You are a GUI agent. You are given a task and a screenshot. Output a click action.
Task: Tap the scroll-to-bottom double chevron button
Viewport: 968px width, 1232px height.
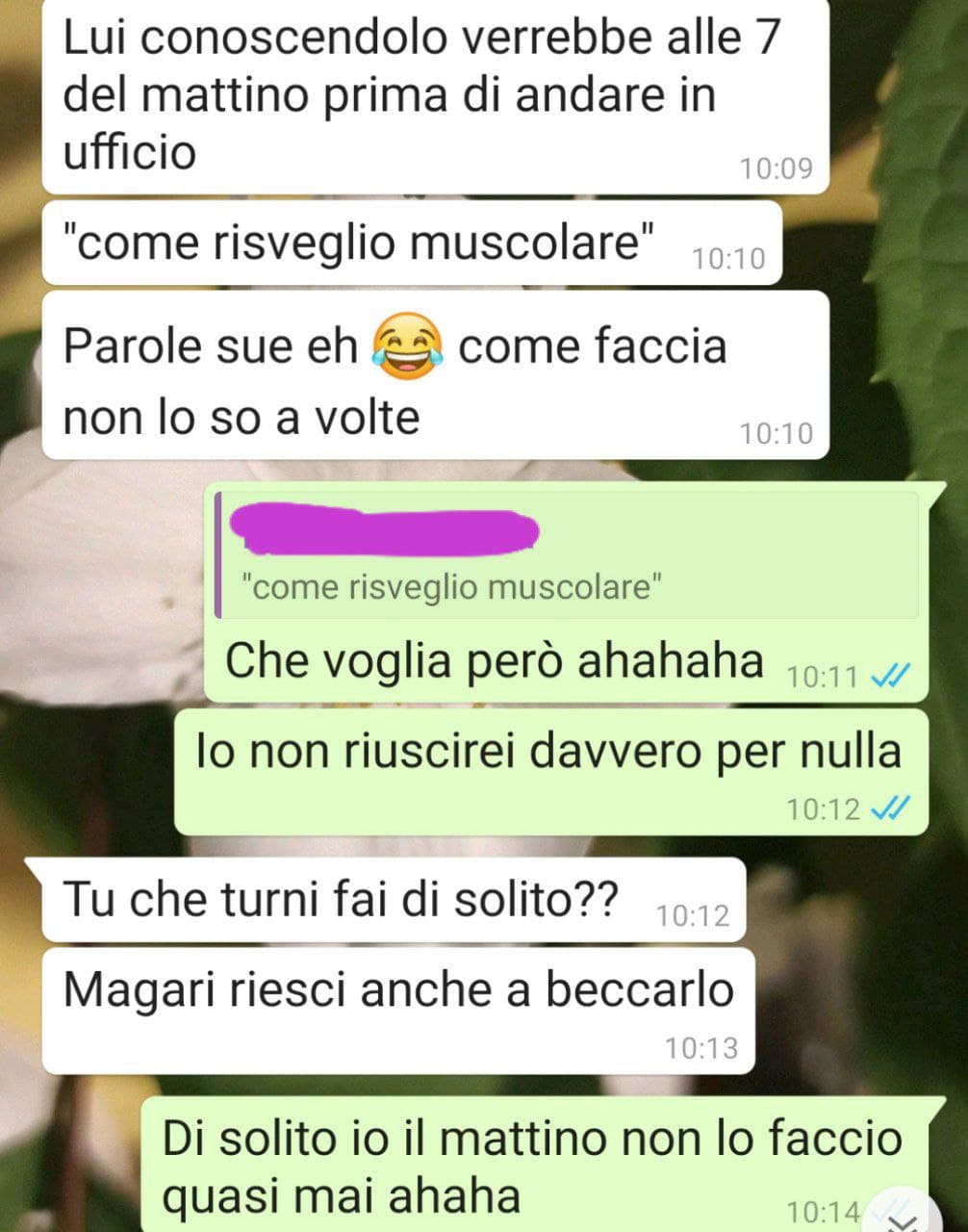pyautogui.click(x=902, y=1215)
